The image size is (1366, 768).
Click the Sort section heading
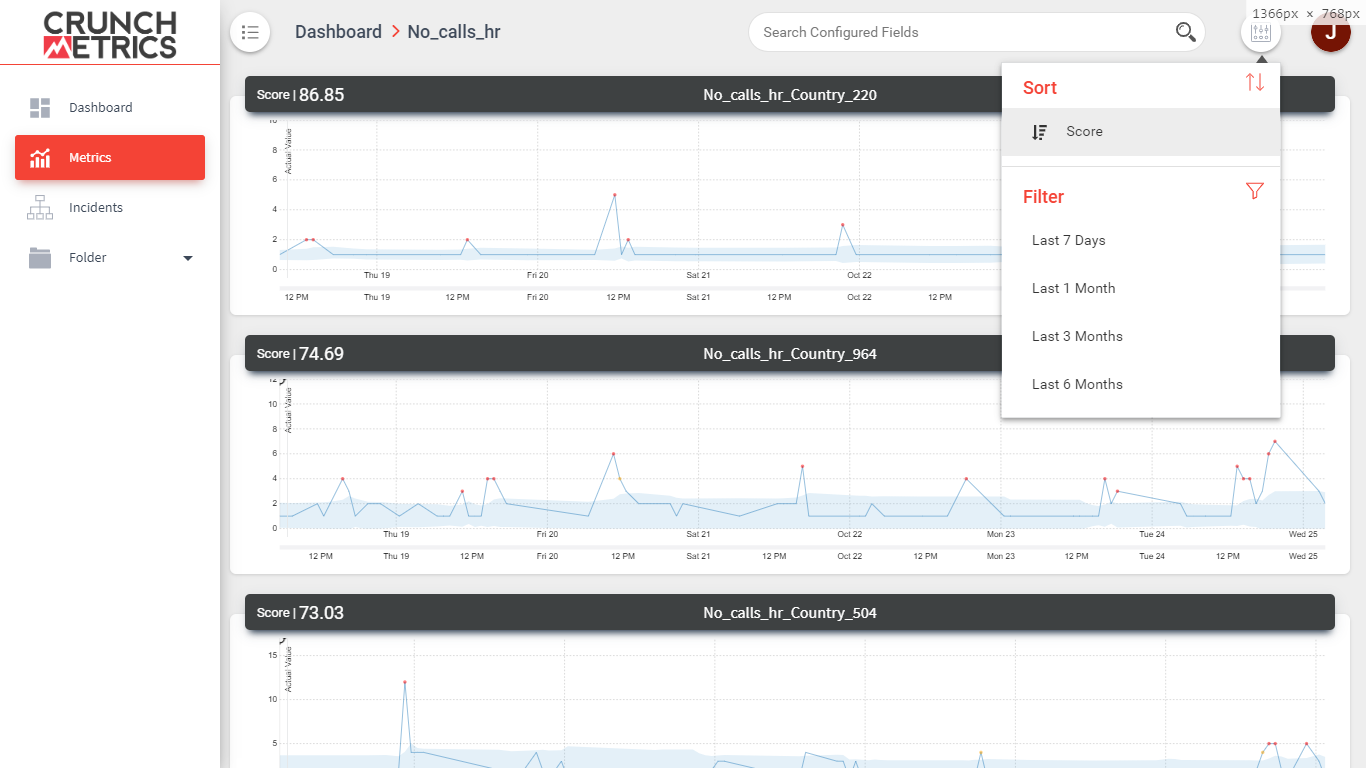1040,87
